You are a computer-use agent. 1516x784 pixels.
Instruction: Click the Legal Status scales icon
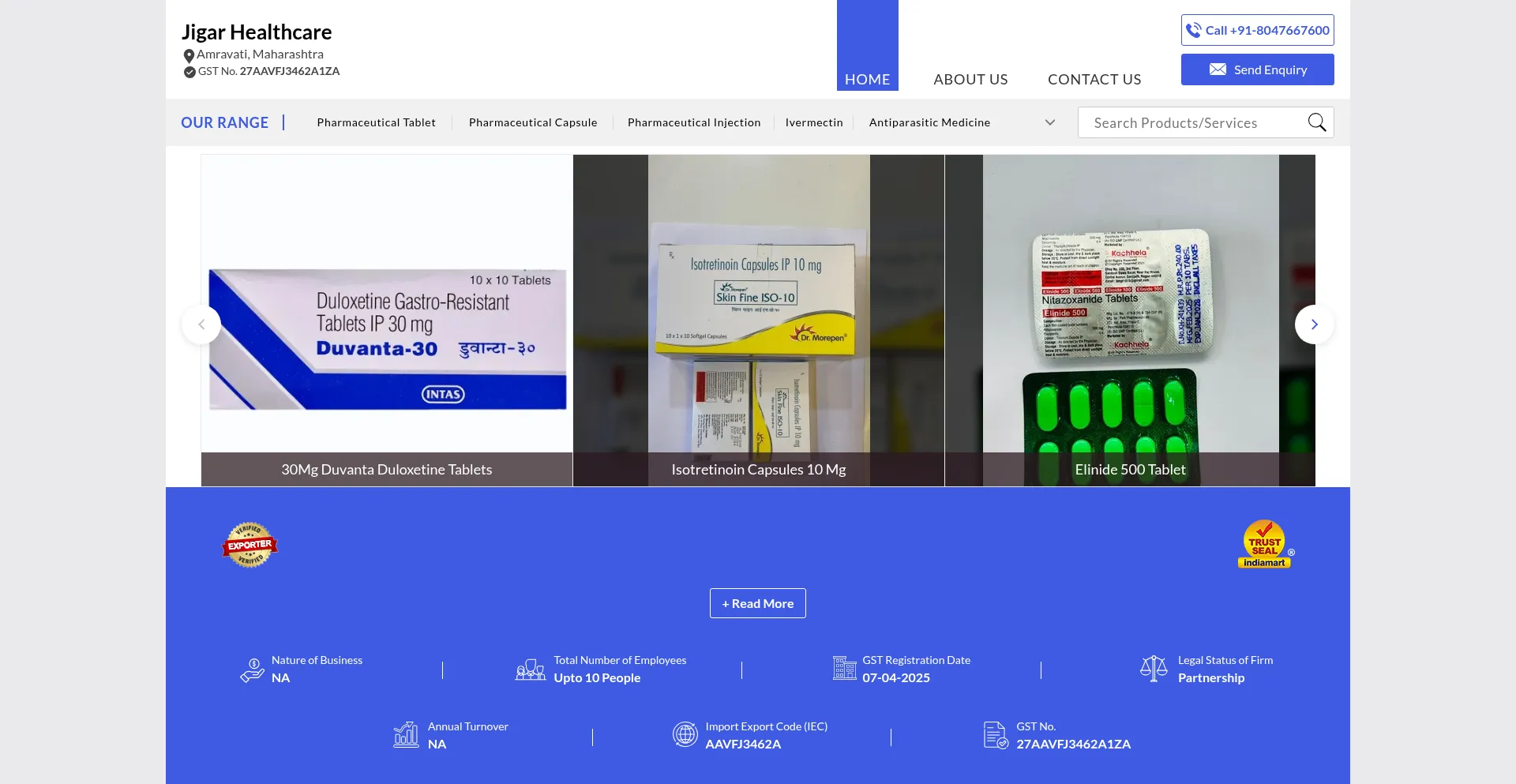pos(1154,669)
